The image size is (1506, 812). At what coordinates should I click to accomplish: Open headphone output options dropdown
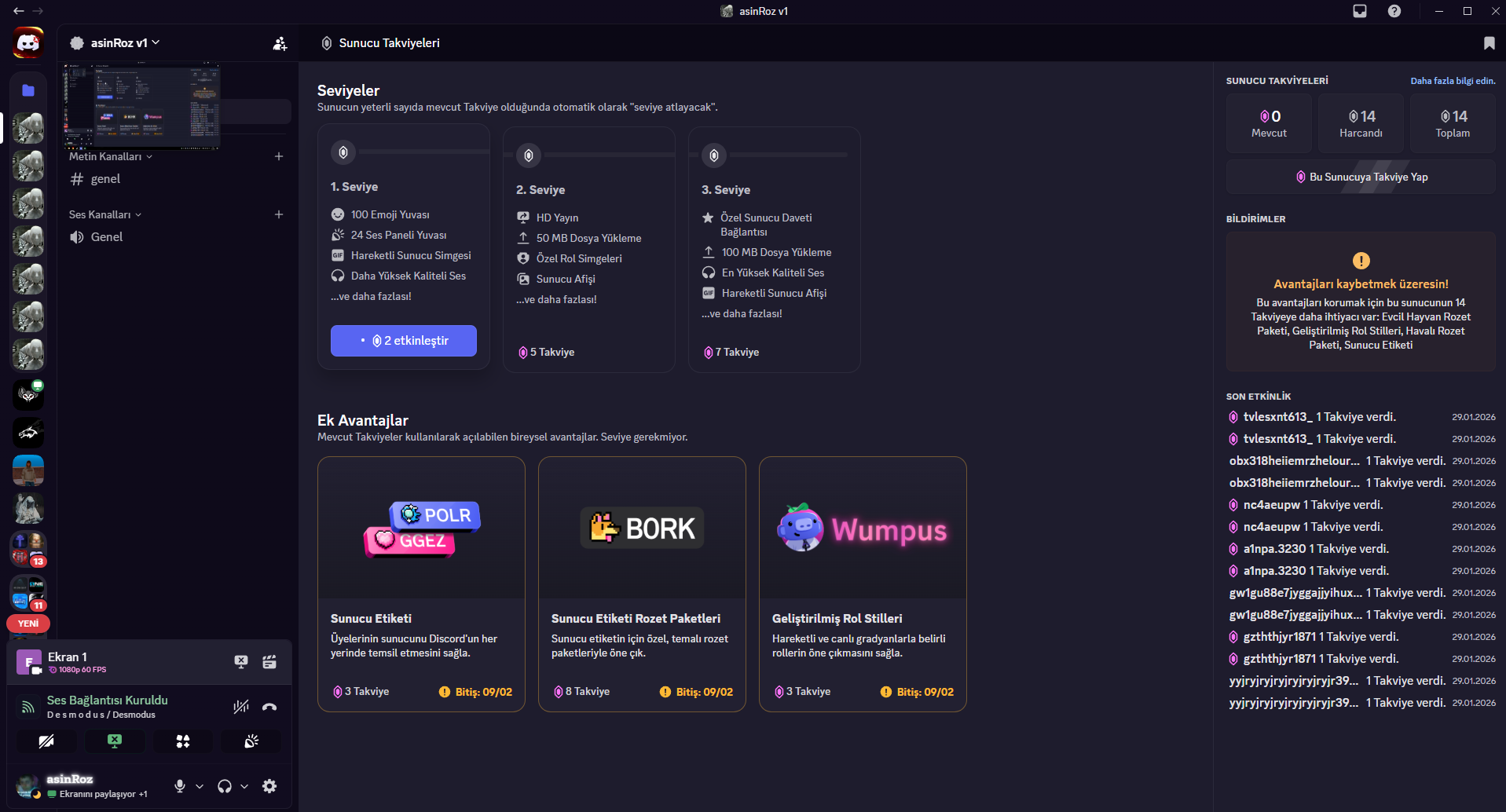pyautogui.click(x=244, y=786)
